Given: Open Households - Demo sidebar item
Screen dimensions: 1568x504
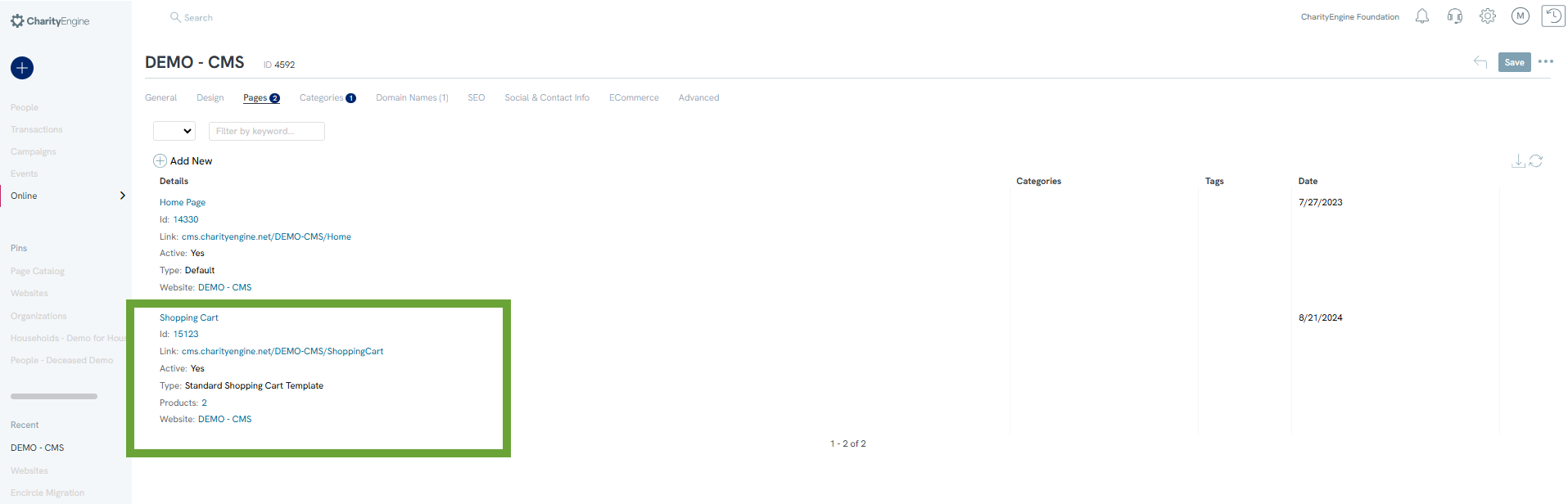Looking at the screenshot, I should point(69,338).
